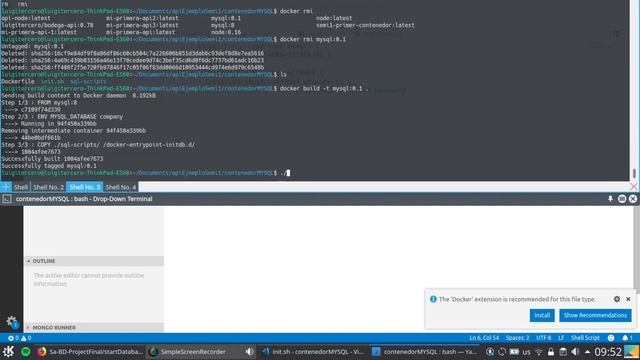This screenshot has height=360, width=640.
Task: Click speaker icon on SimpleScreenRecorder task
Action: [249, 351]
